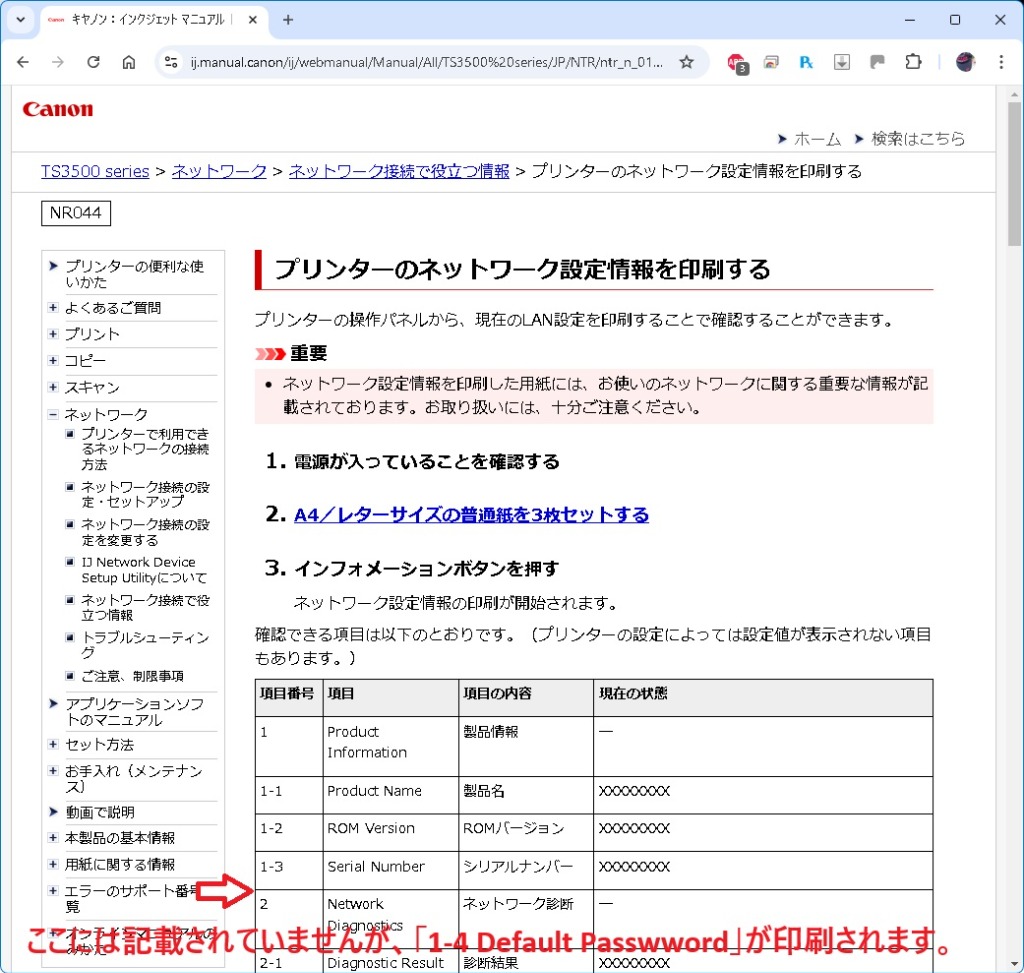Open TS3500 series breadcrumb link
This screenshot has height=973, width=1024.
95,171
